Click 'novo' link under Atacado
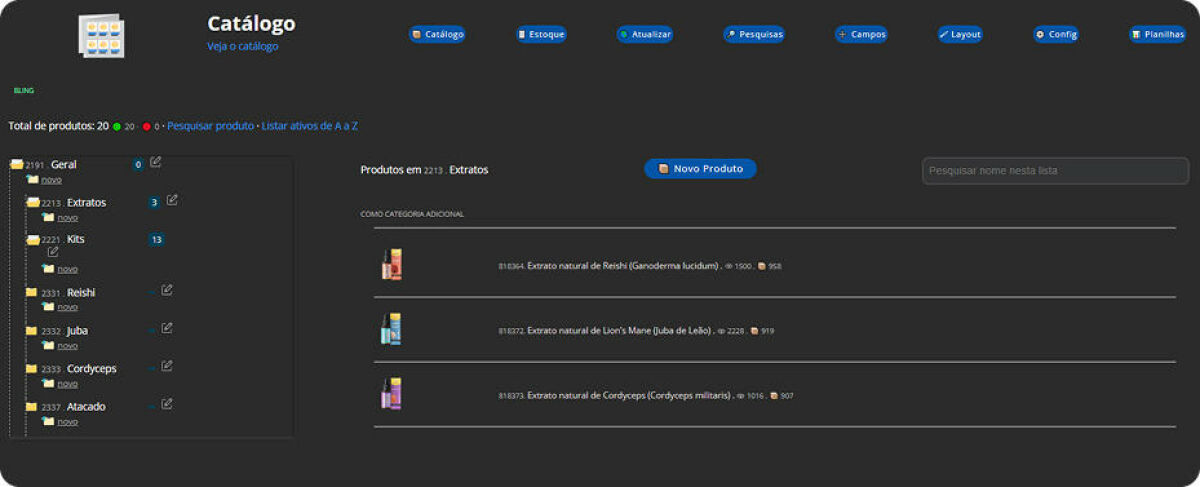The height and width of the screenshot is (487, 1200). [x=67, y=422]
